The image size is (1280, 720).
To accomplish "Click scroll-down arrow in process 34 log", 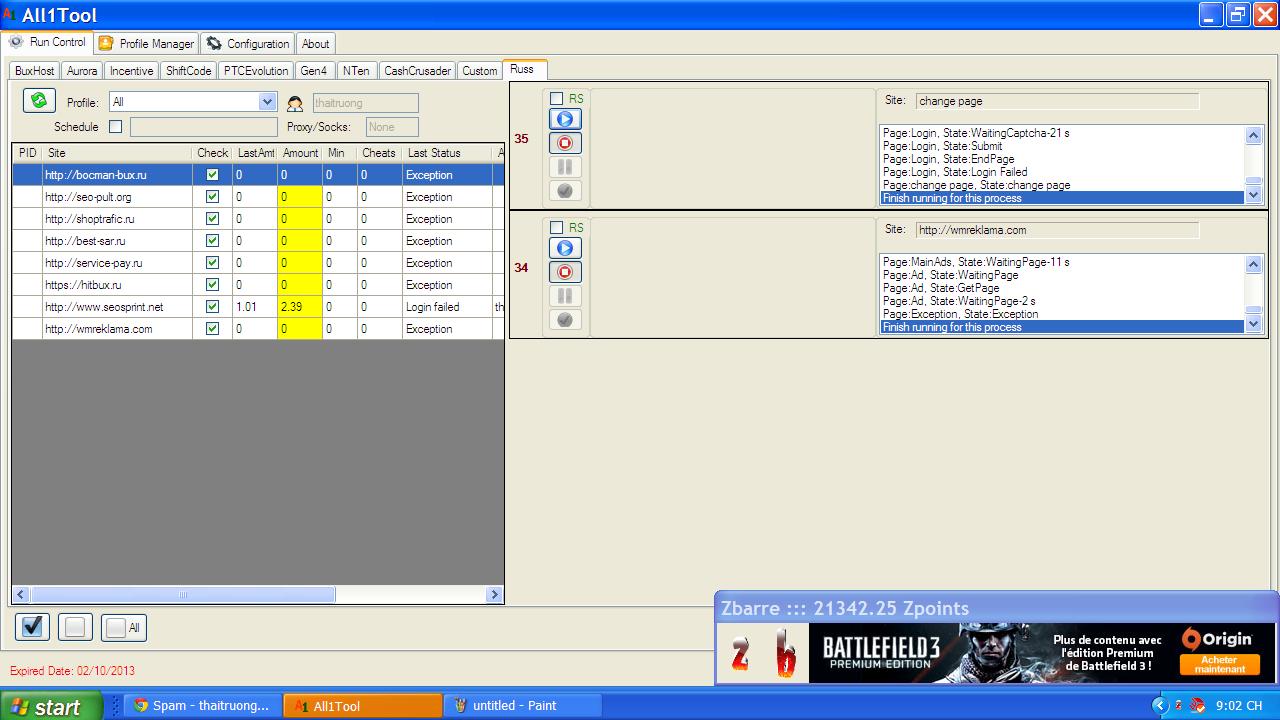I will click(1254, 325).
